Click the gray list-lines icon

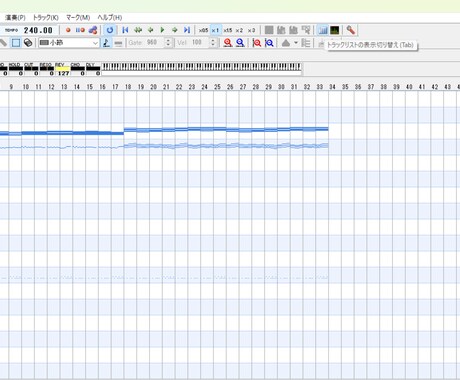(x=305, y=43)
